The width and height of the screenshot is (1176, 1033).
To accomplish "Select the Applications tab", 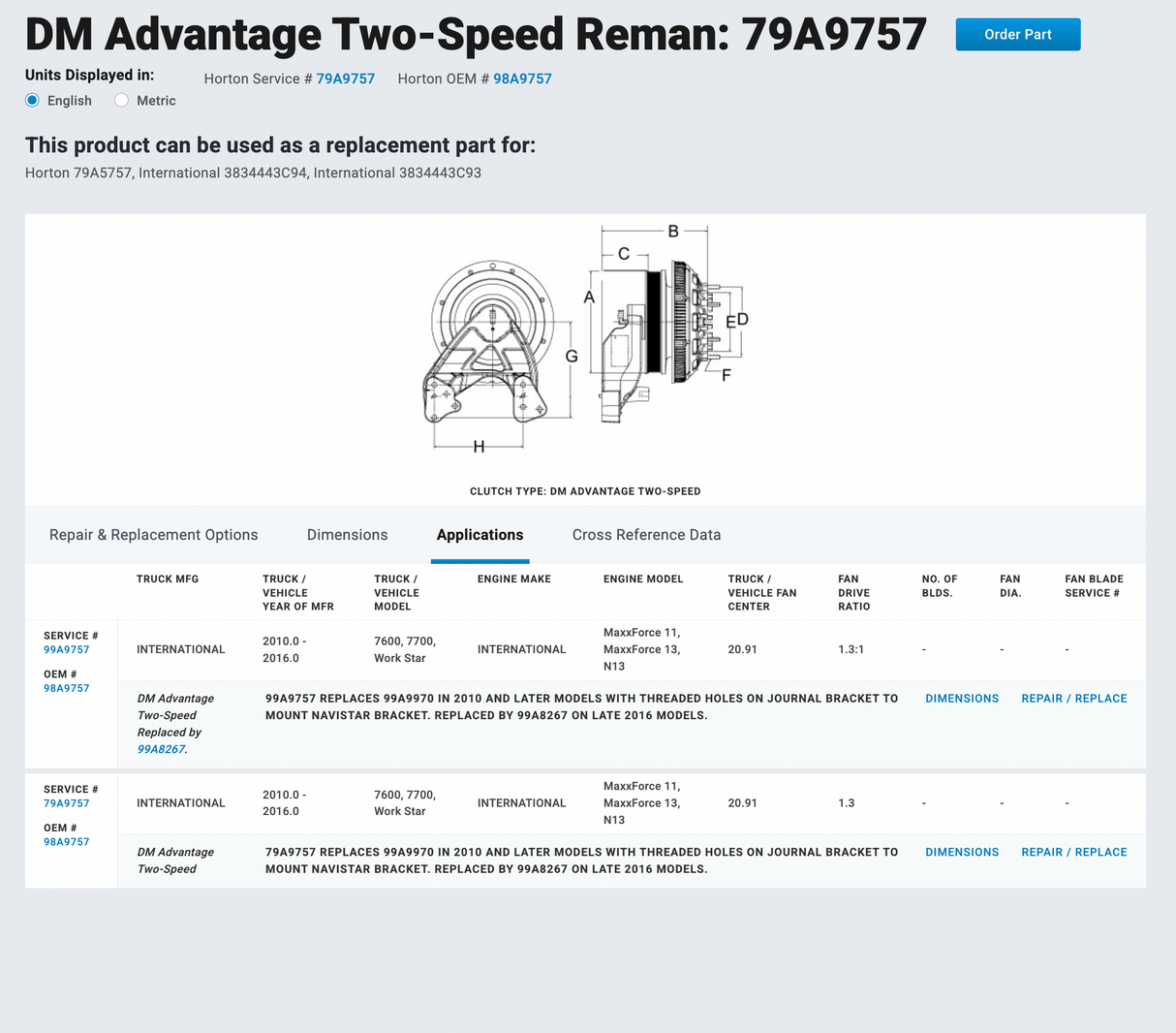I will 480,535.
